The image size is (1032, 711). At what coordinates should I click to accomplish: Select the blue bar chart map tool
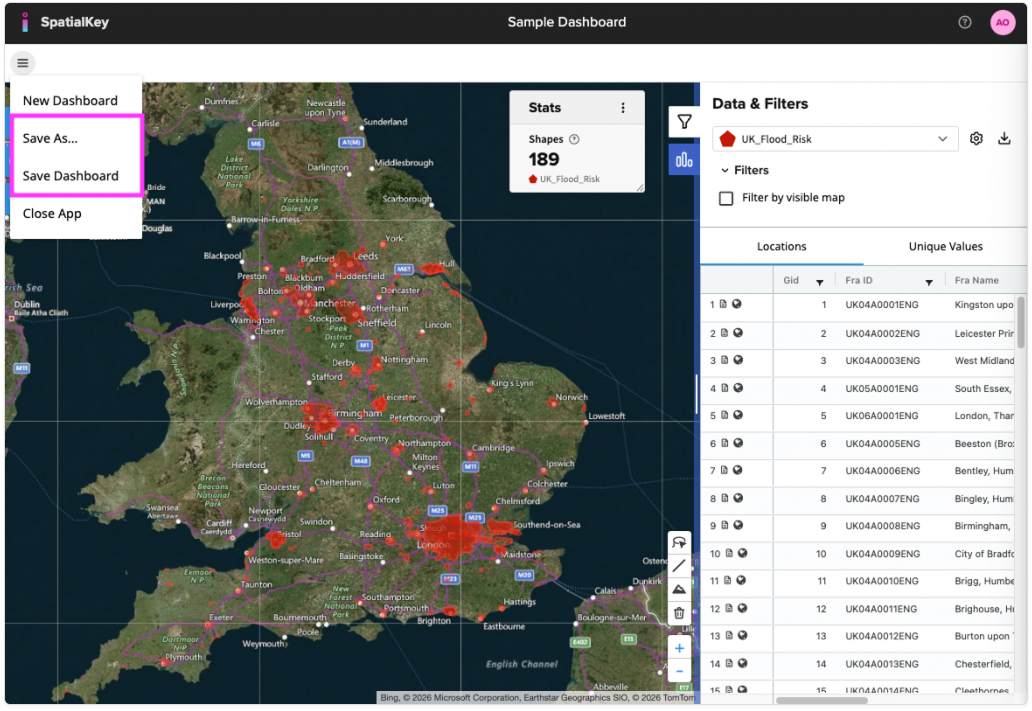pos(683,159)
